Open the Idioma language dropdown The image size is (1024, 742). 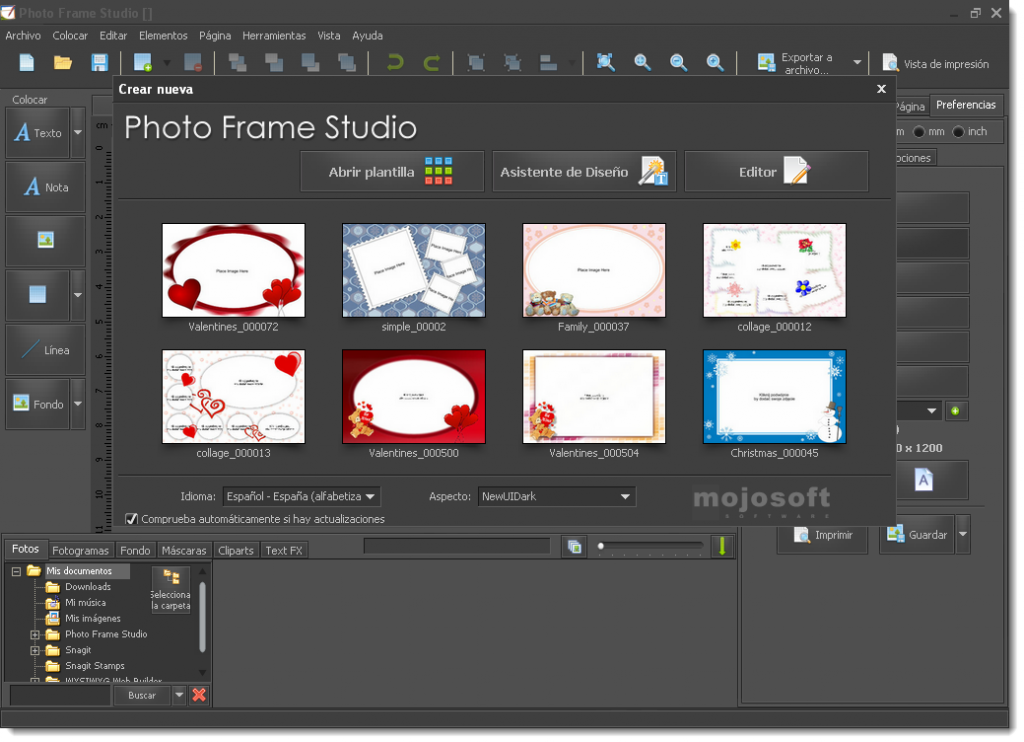tap(301, 496)
